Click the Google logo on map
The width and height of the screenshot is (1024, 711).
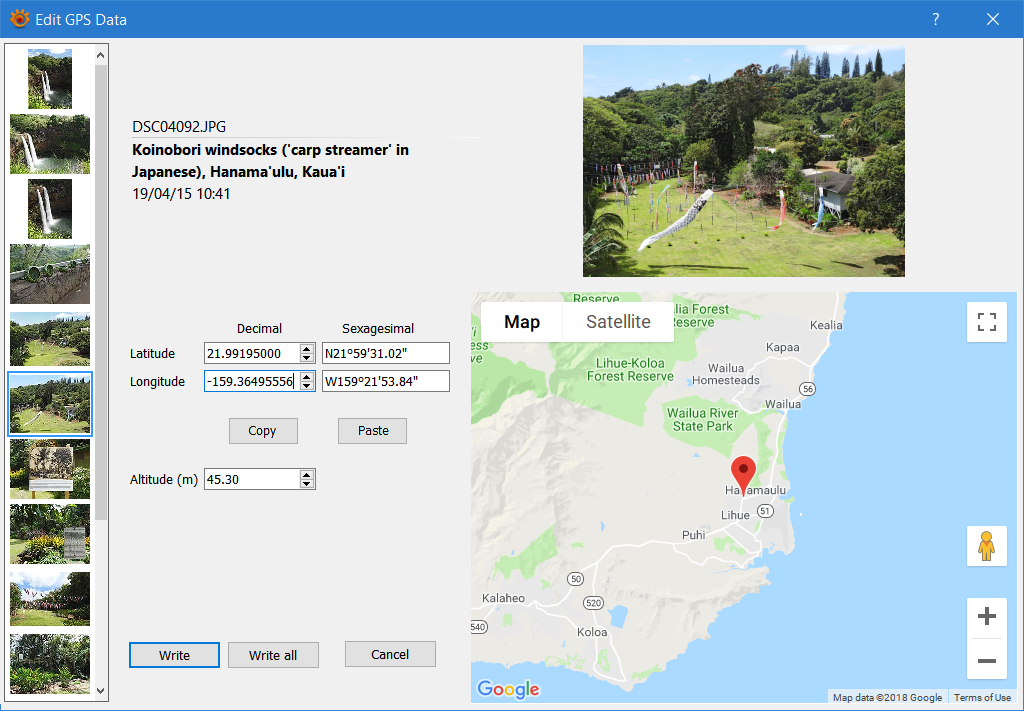click(508, 689)
